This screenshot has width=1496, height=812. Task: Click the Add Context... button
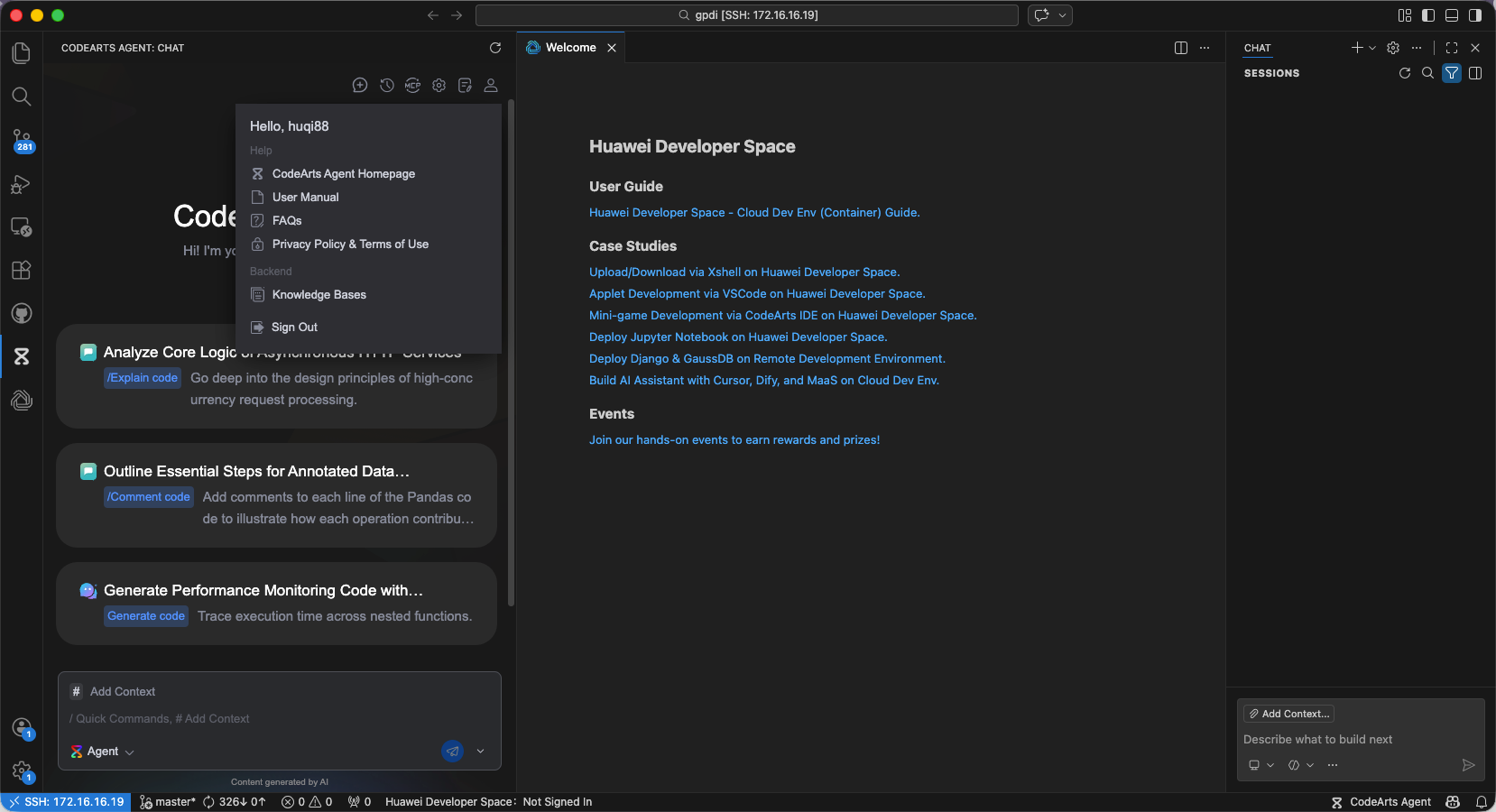tap(1288, 714)
